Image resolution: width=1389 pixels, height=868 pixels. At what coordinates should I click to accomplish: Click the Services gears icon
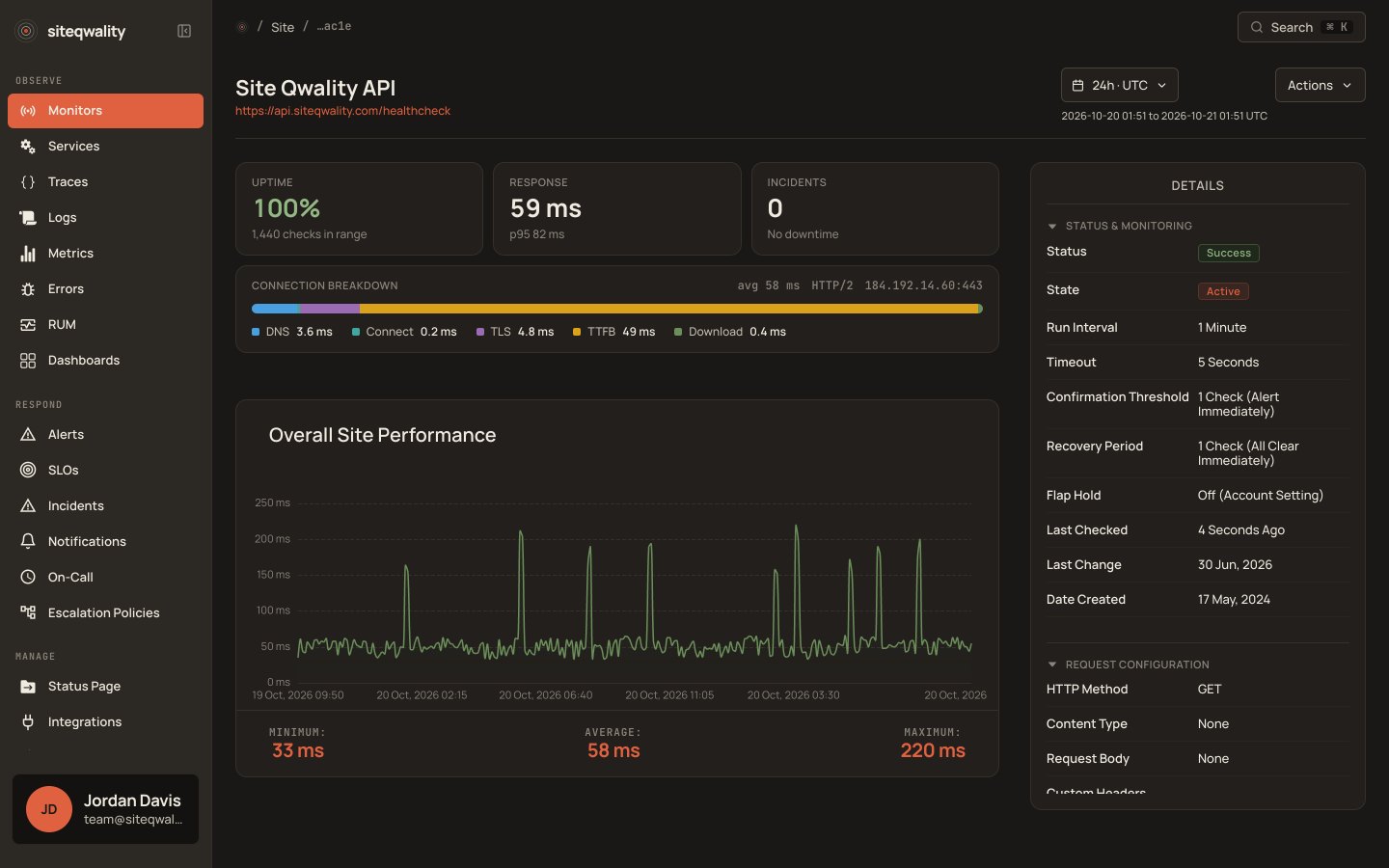[28, 146]
